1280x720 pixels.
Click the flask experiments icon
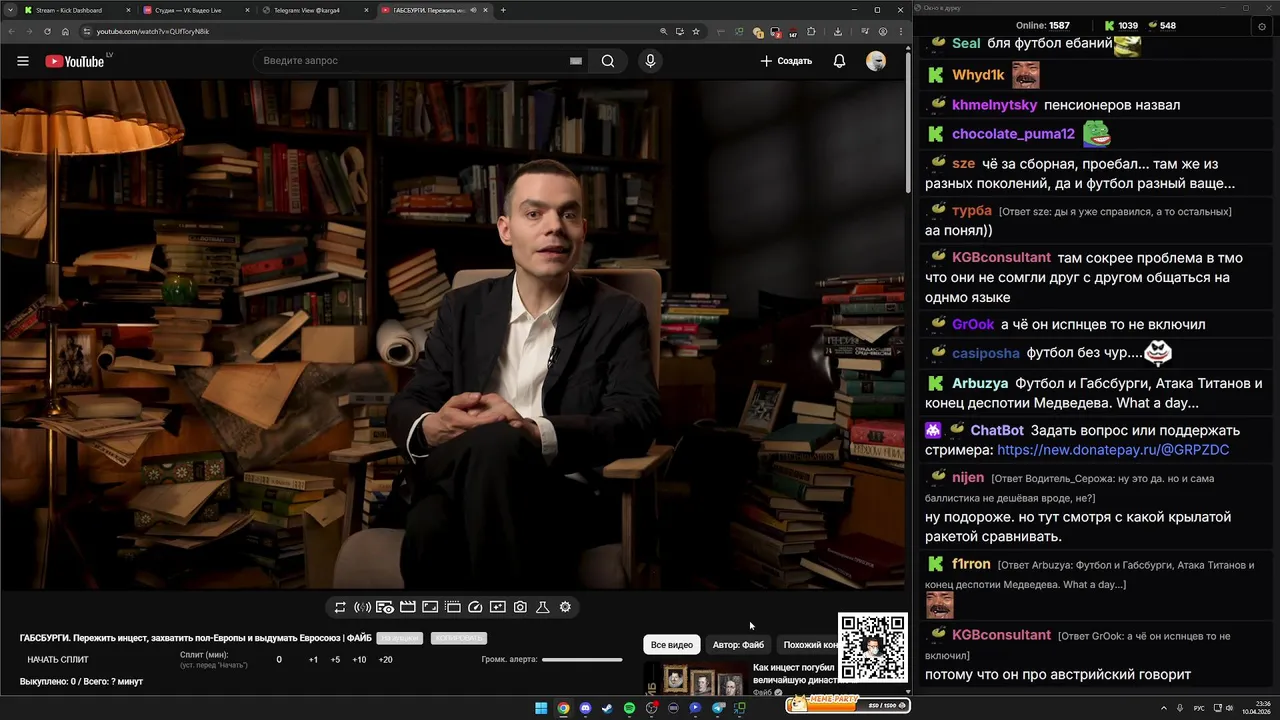point(543,607)
